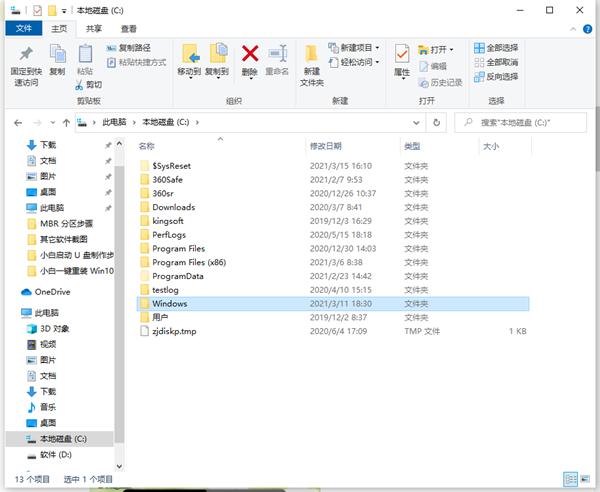Sort by the 修改日期 column header
This screenshot has height=492, width=600.
[x=326, y=146]
